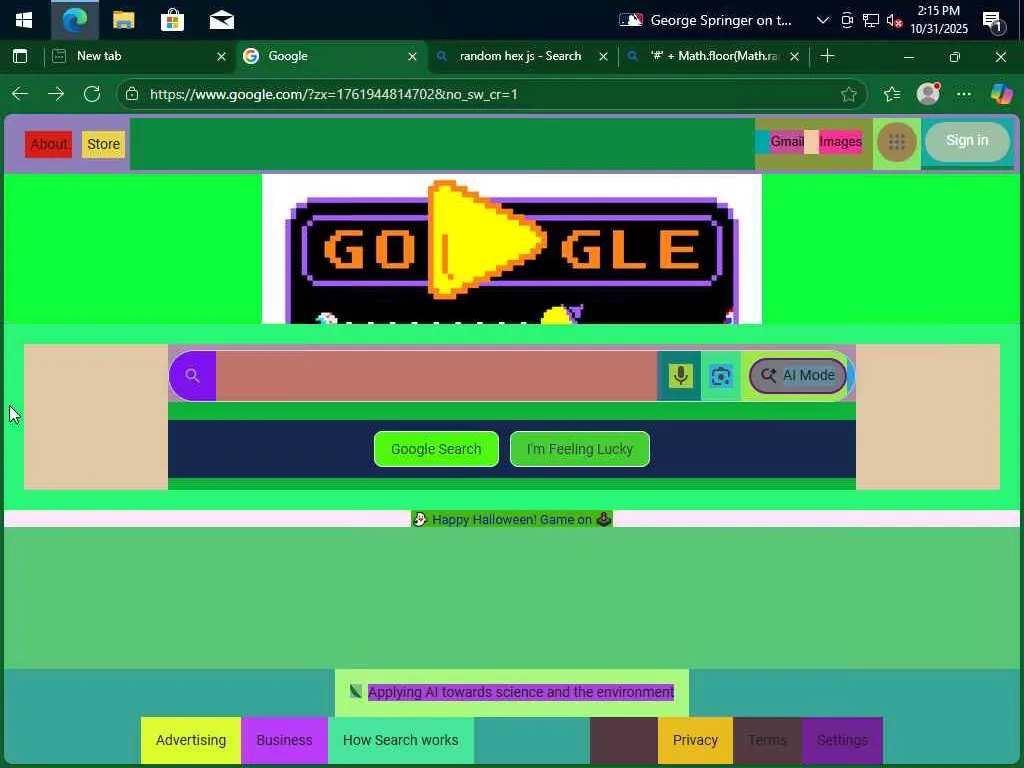1024x768 pixels.
Task: Click the muted speaker volume icon
Action: pyautogui.click(x=894, y=20)
